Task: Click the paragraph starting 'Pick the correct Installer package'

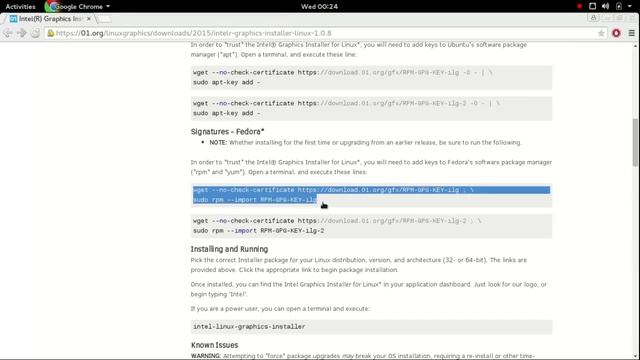Action: tap(358, 265)
